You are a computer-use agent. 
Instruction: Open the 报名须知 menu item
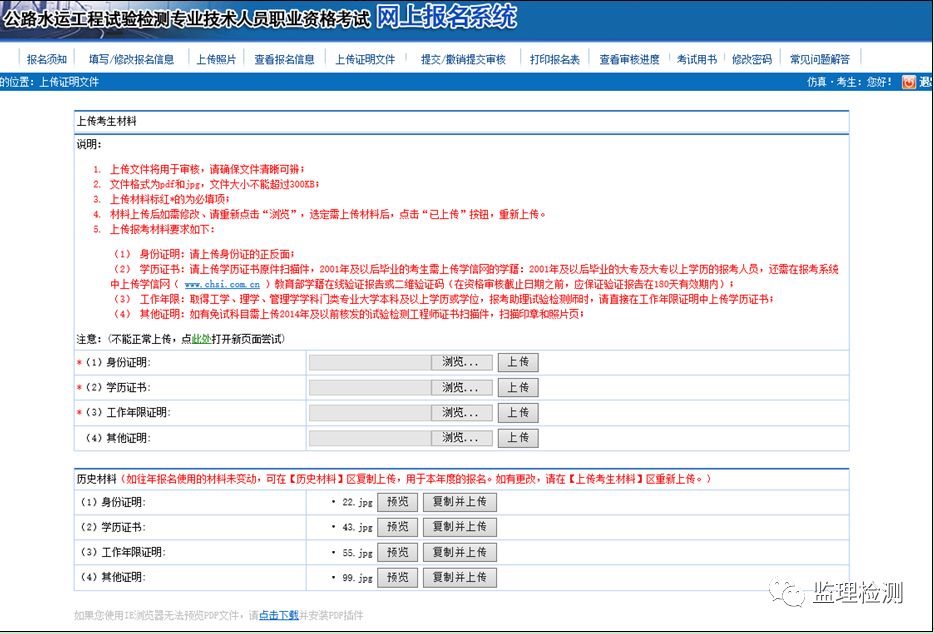pos(46,59)
